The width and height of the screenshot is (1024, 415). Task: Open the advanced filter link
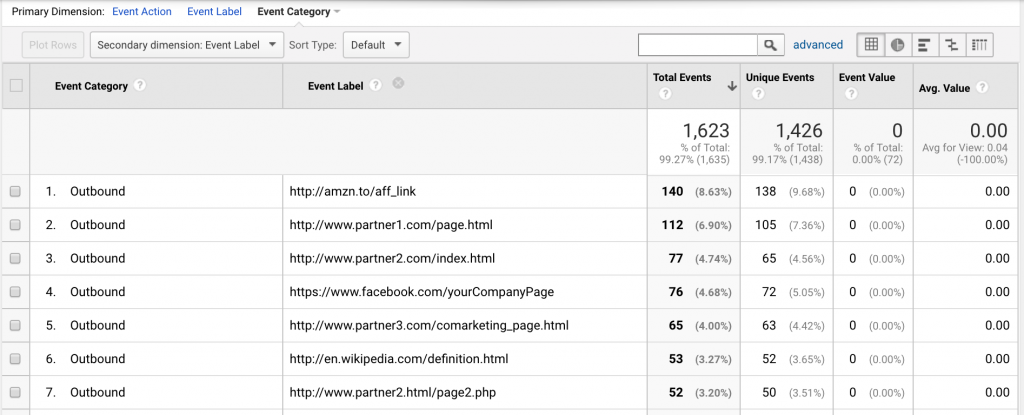coord(818,45)
